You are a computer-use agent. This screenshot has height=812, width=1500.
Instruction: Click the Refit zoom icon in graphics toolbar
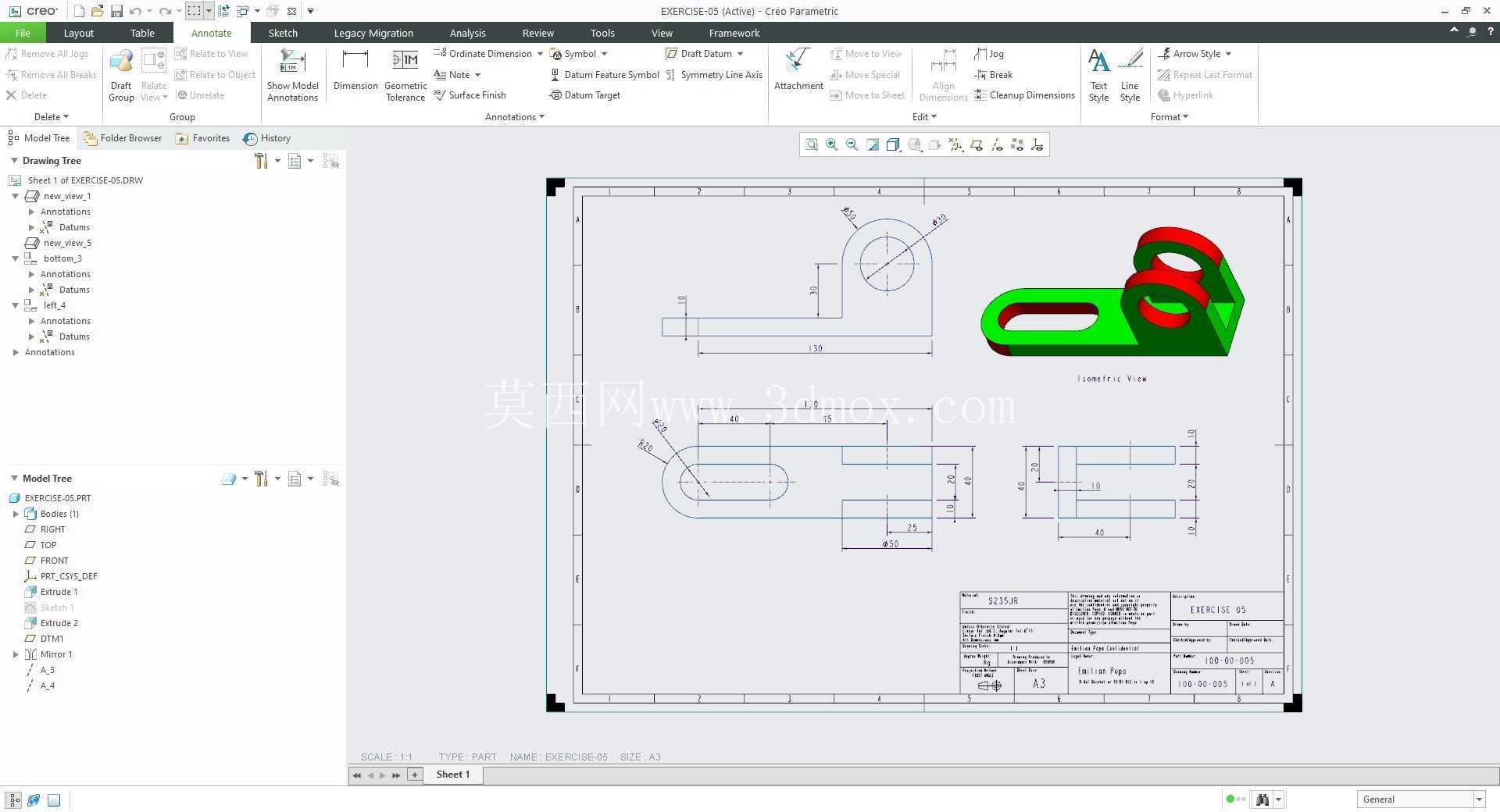point(812,144)
